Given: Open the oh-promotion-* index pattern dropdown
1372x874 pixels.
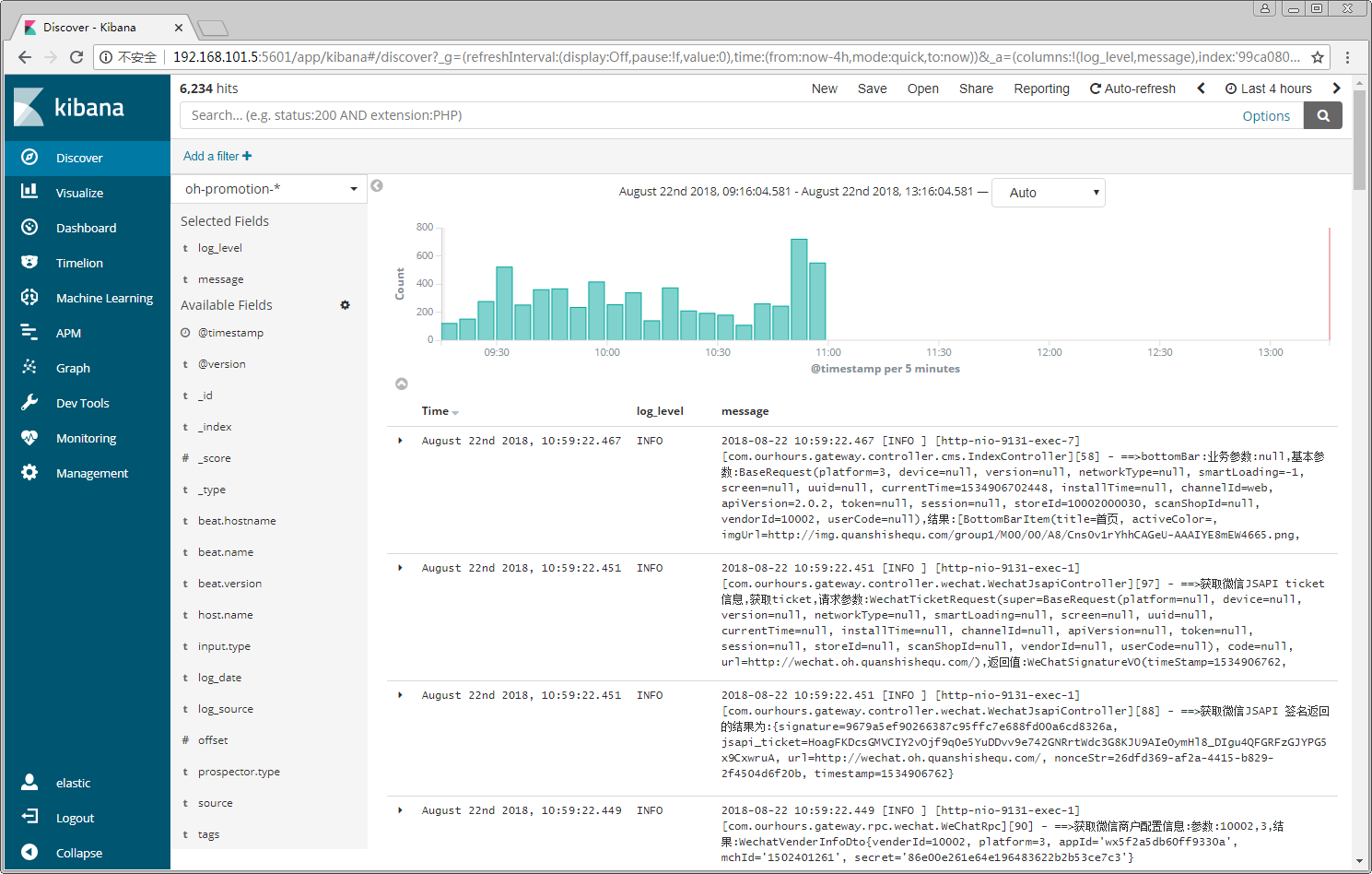Looking at the screenshot, I should [x=270, y=189].
